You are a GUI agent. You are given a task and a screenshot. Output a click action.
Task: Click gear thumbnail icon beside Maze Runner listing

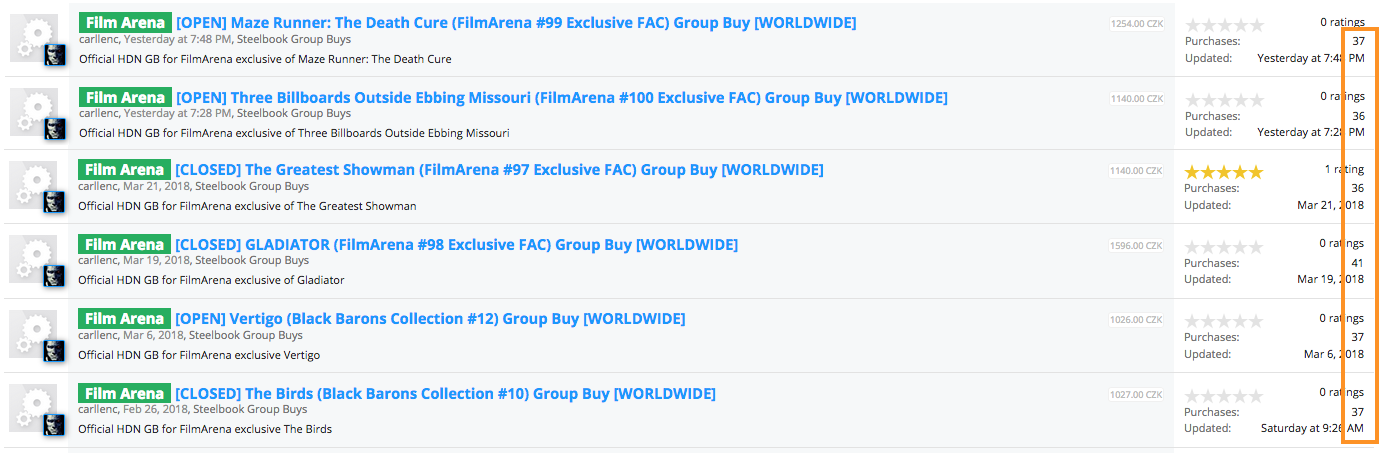click(33, 37)
